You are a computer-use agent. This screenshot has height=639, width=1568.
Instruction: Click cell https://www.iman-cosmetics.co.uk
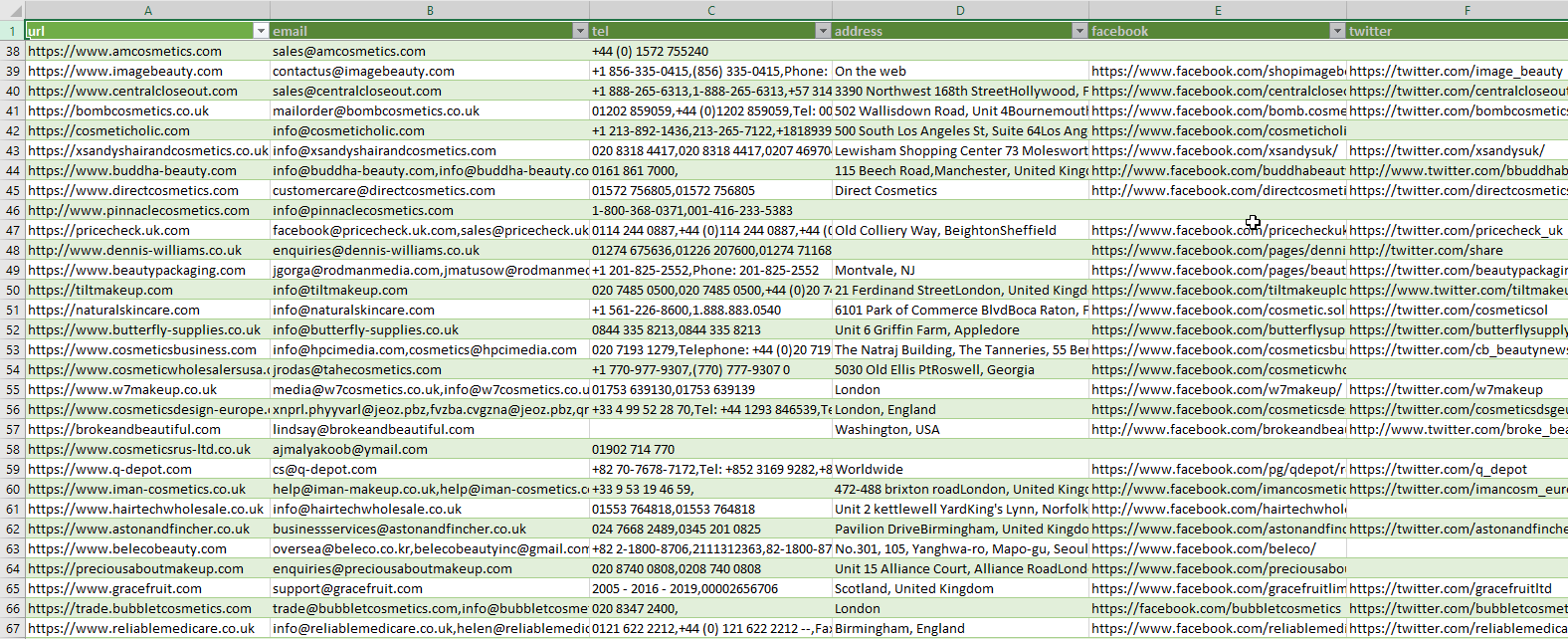(x=148, y=489)
